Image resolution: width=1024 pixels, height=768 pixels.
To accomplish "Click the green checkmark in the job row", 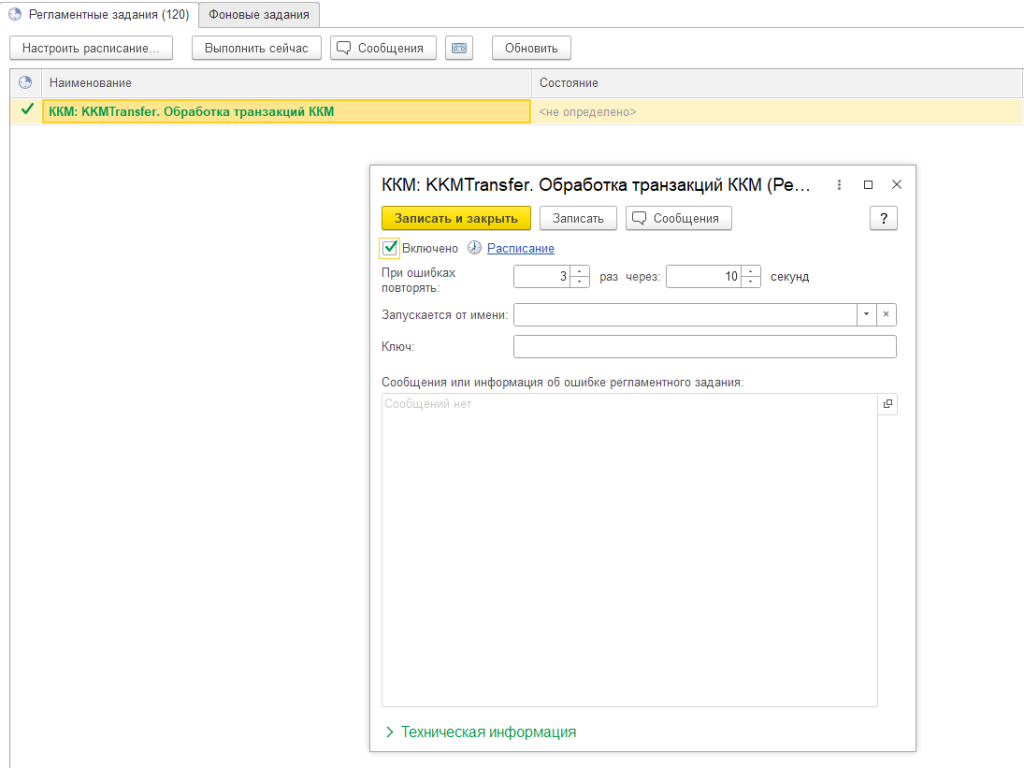I will 27,111.
